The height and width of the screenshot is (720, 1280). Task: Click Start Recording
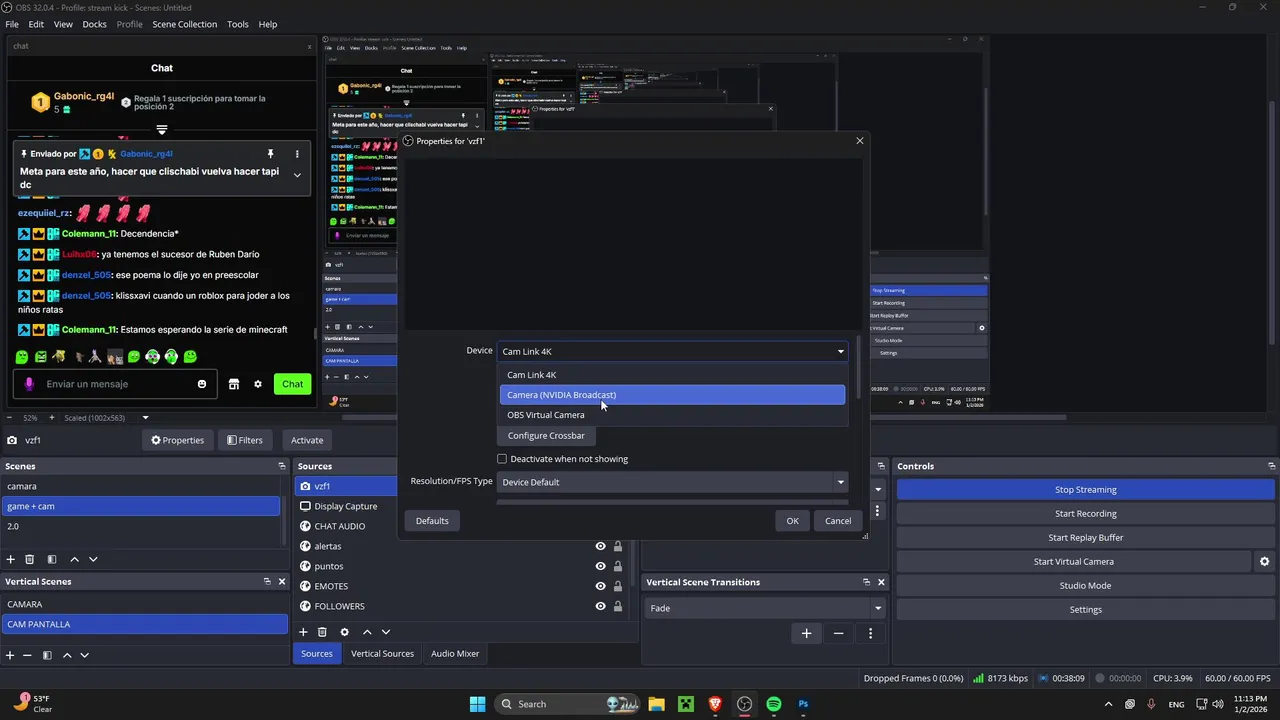click(x=1086, y=514)
